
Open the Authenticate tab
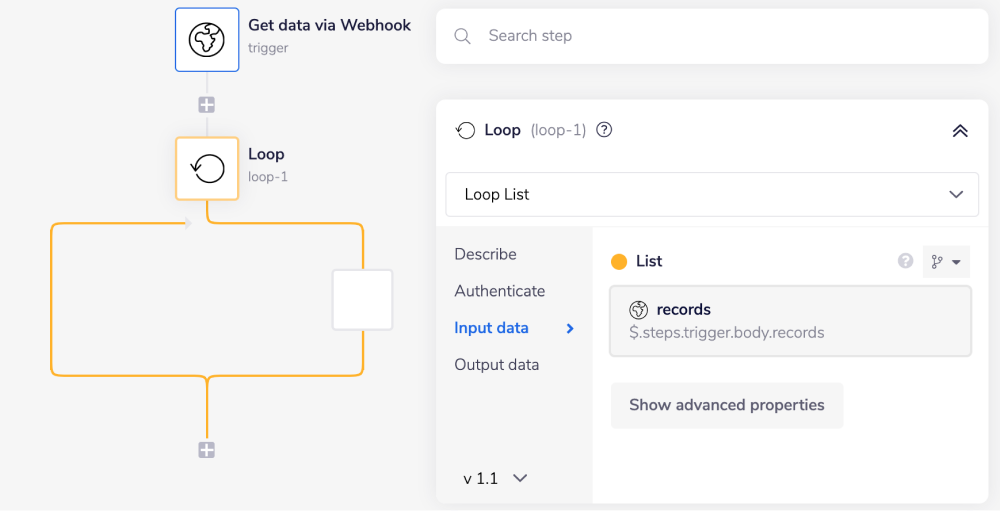499,291
